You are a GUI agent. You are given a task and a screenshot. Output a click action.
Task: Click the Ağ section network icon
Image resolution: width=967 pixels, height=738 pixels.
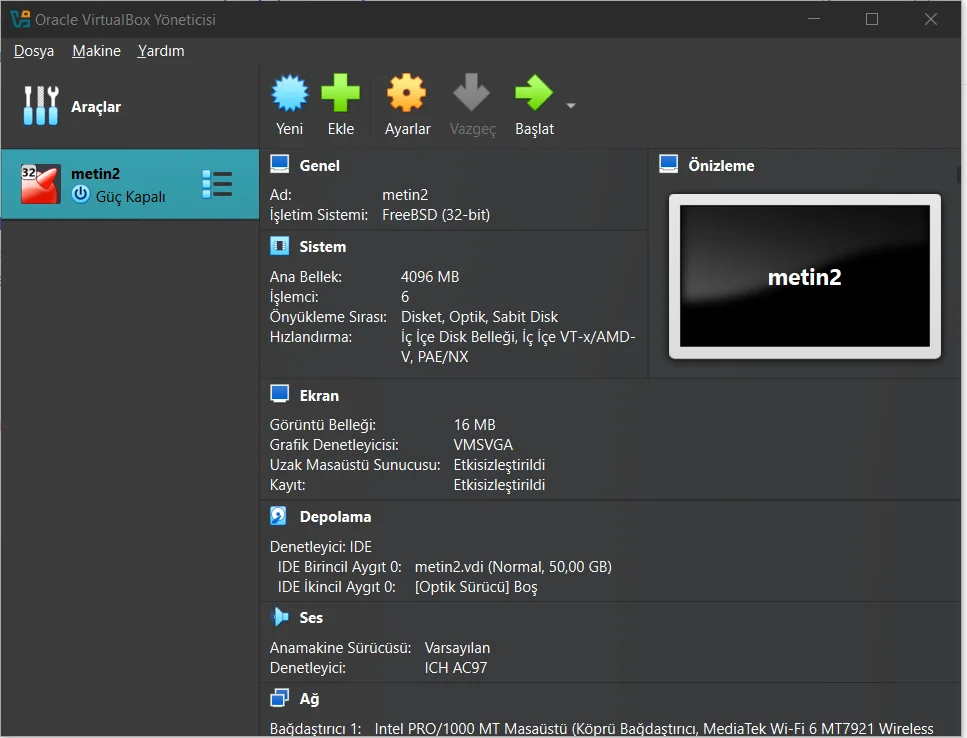point(279,698)
